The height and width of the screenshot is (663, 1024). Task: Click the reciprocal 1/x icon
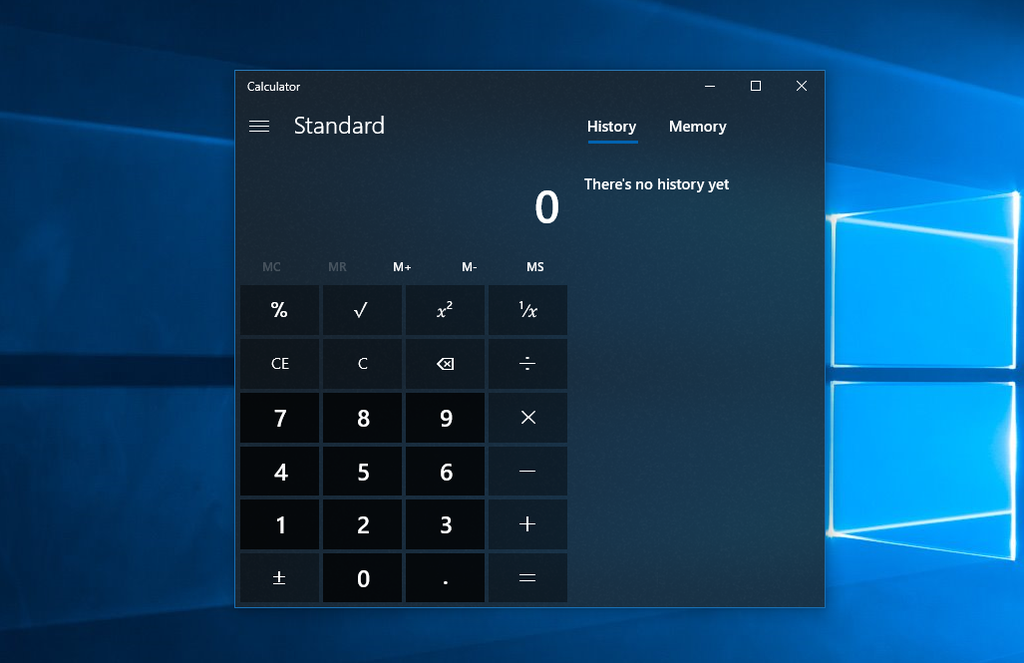point(527,310)
